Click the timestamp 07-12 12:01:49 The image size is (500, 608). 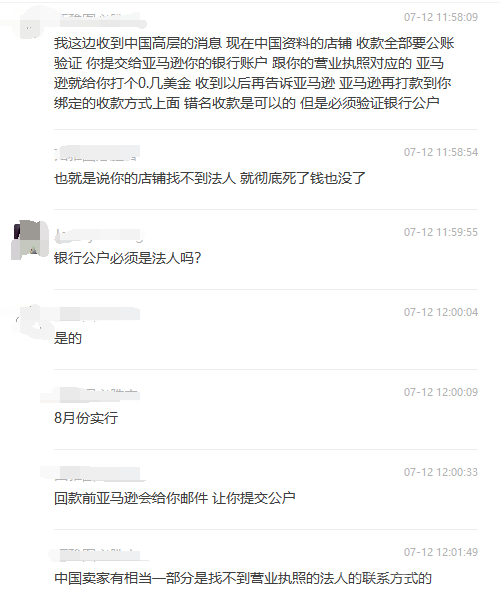click(x=441, y=552)
